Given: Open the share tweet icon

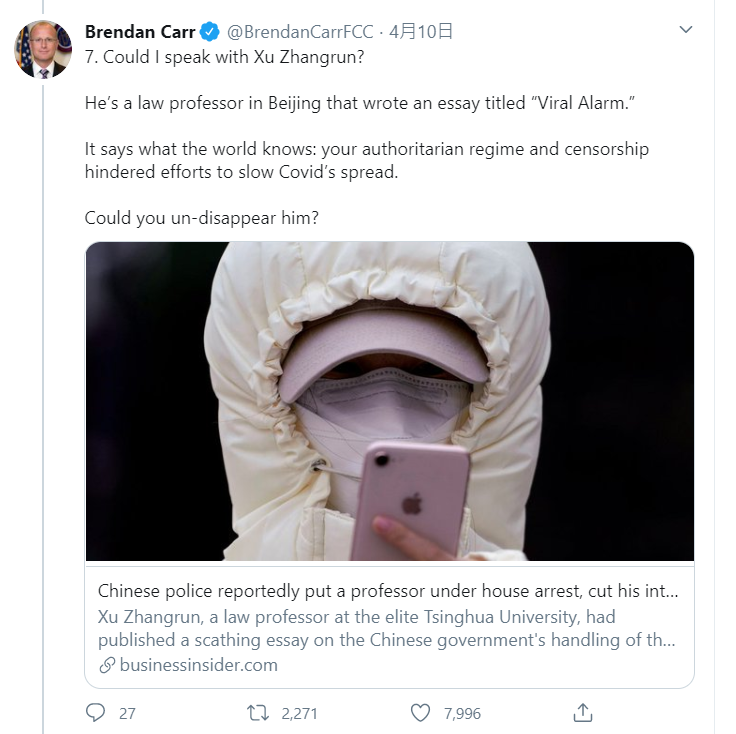Looking at the screenshot, I should tap(583, 713).
